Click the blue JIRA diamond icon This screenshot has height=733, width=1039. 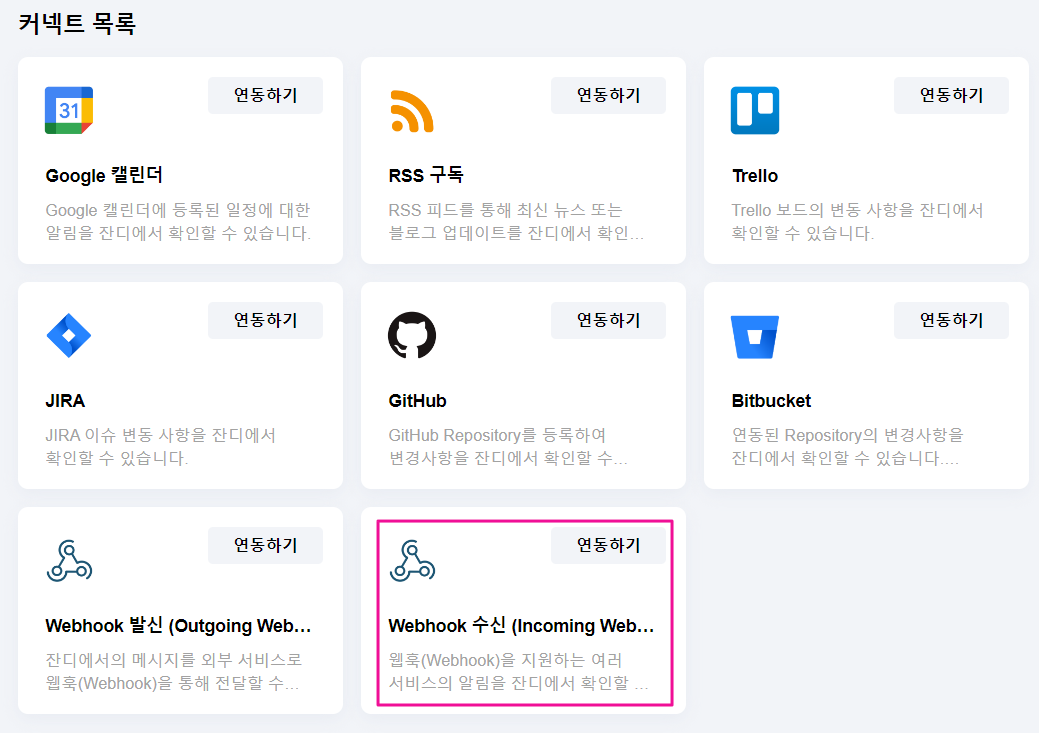69,335
